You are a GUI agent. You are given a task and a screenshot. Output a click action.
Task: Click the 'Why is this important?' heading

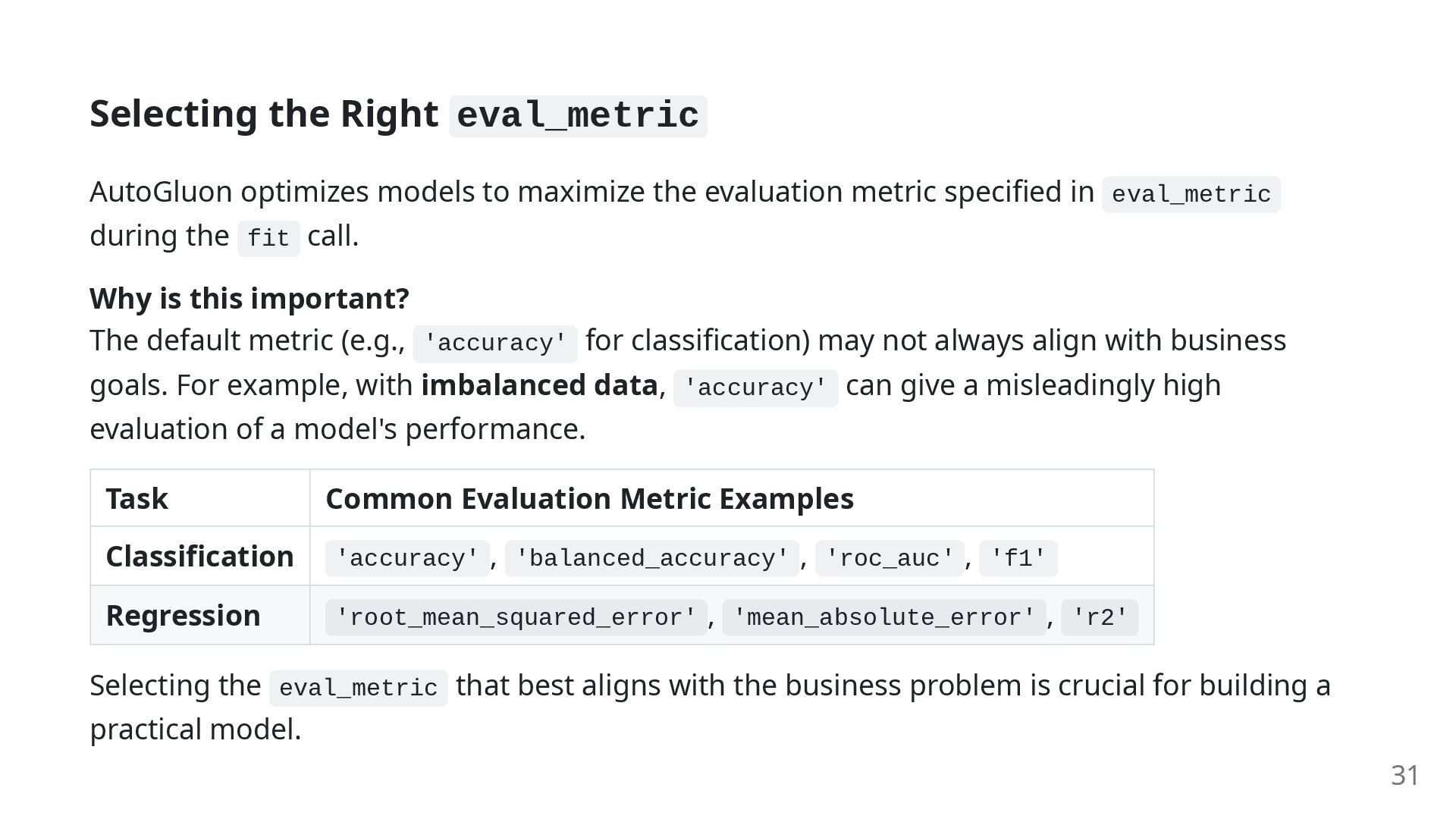249,299
